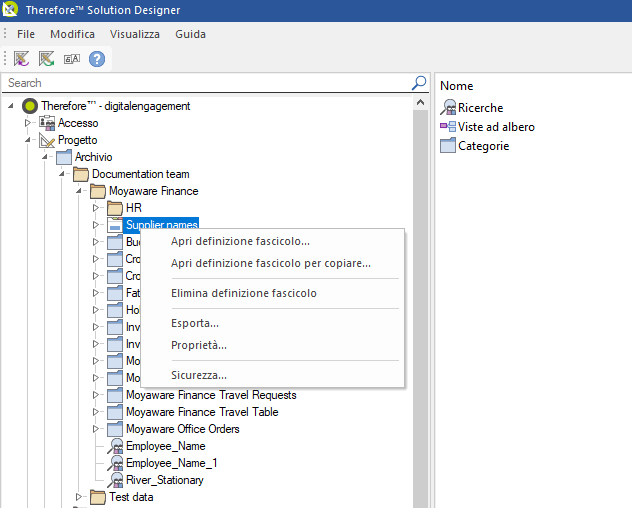The image size is (632, 508).
Task: Click the Archivio category icon
Action: (x=64, y=157)
